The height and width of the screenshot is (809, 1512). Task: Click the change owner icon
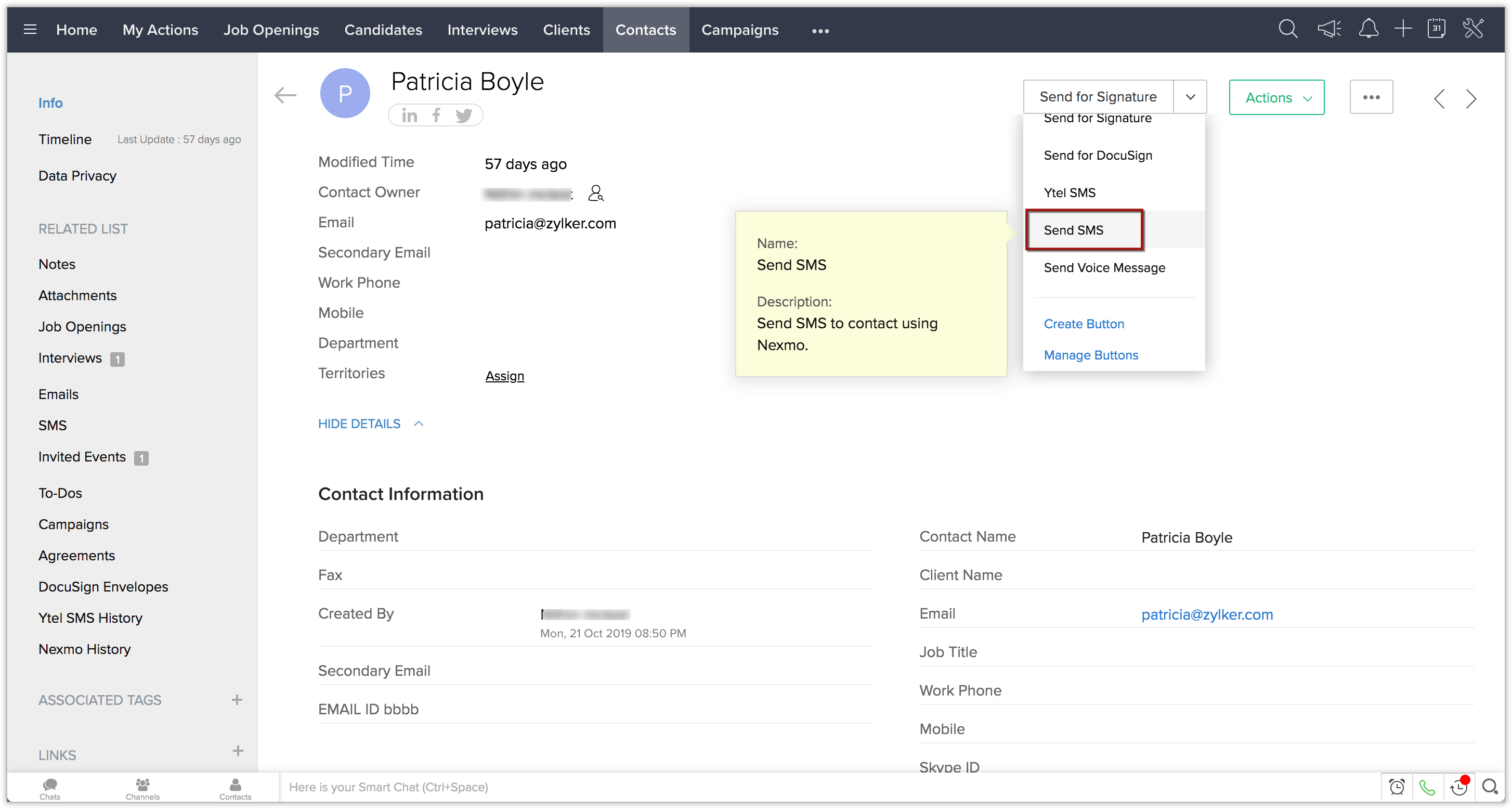tap(596, 194)
